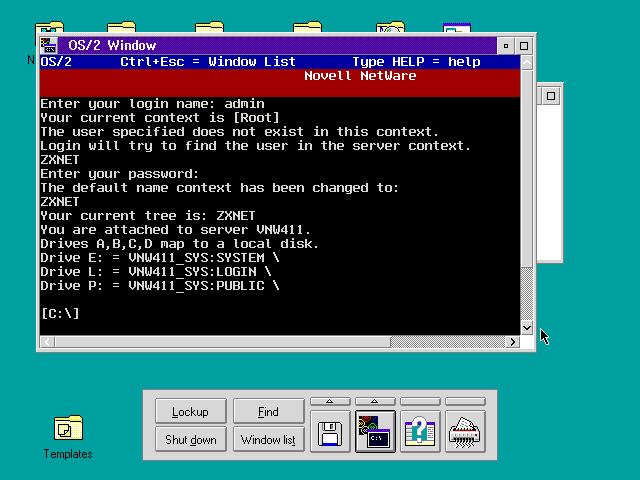Click the "Drive L: = VNW411_SYS:LOGIN" line

point(156,272)
